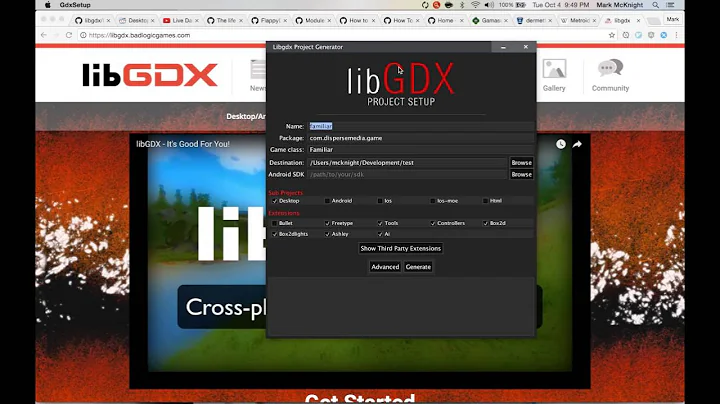The image size is (720, 404).
Task: Switch to the Flappy tab
Action: [268, 21]
